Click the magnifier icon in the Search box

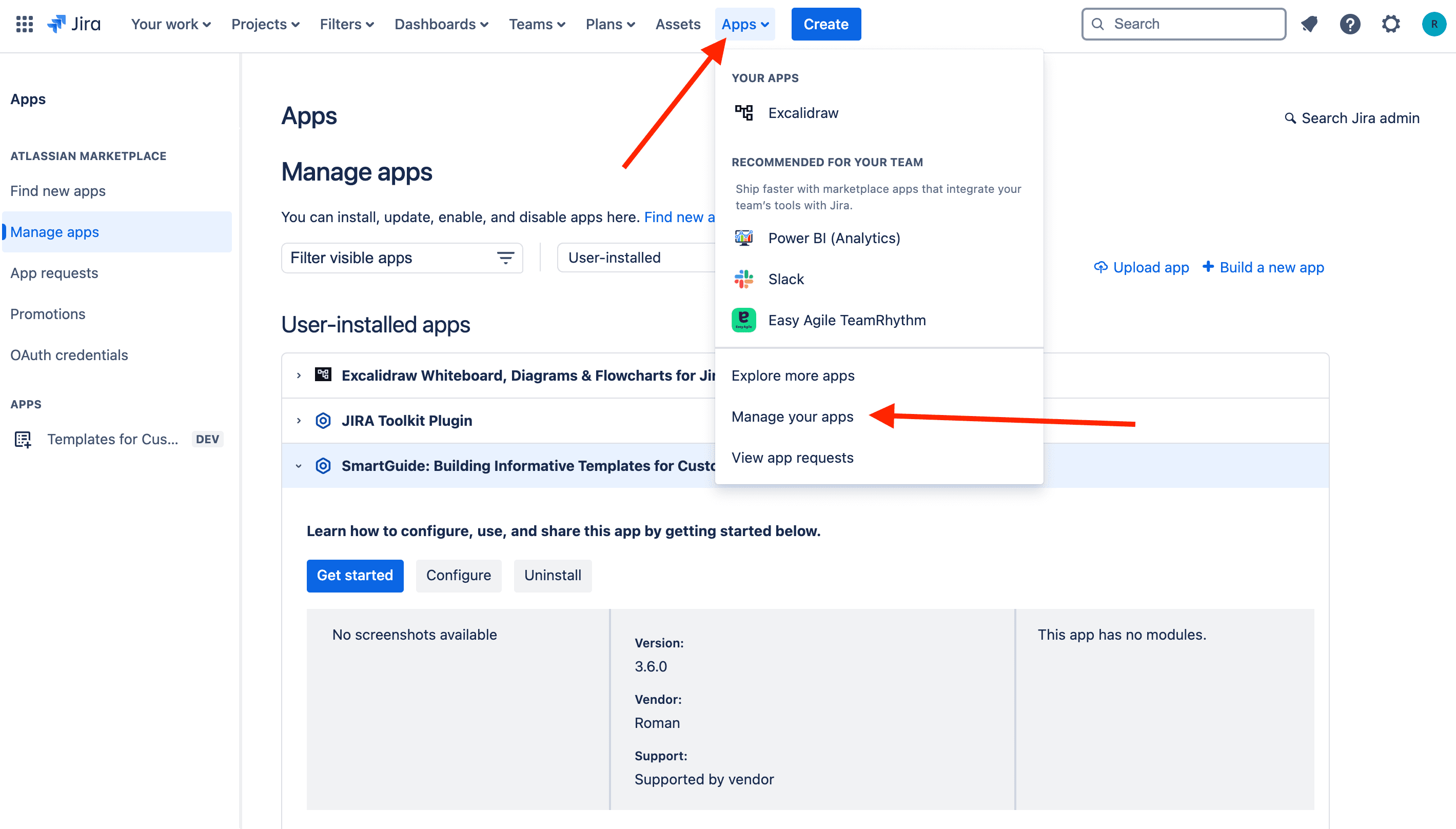click(x=1097, y=24)
